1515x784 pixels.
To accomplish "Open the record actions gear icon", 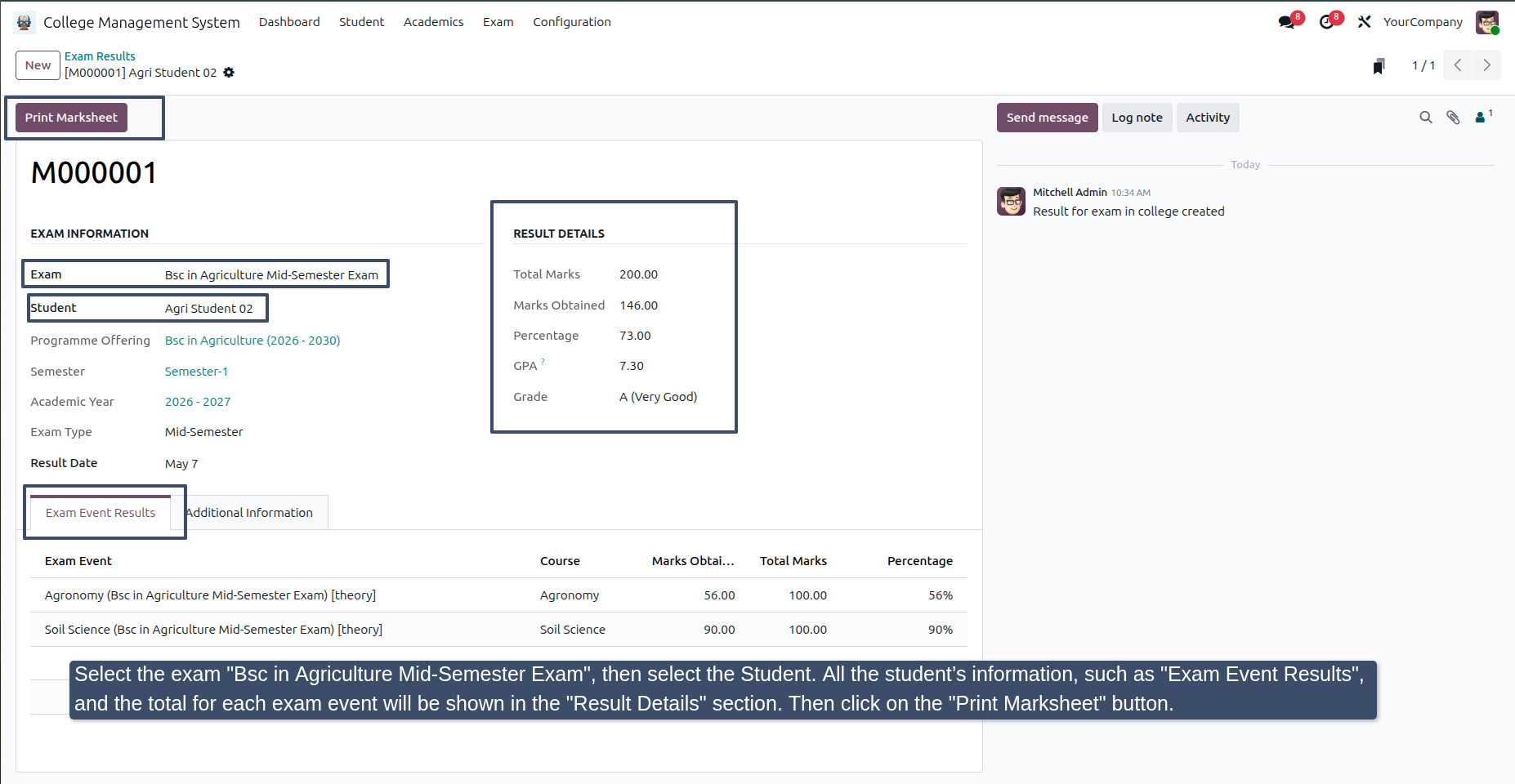I will [x=229, y=73].
